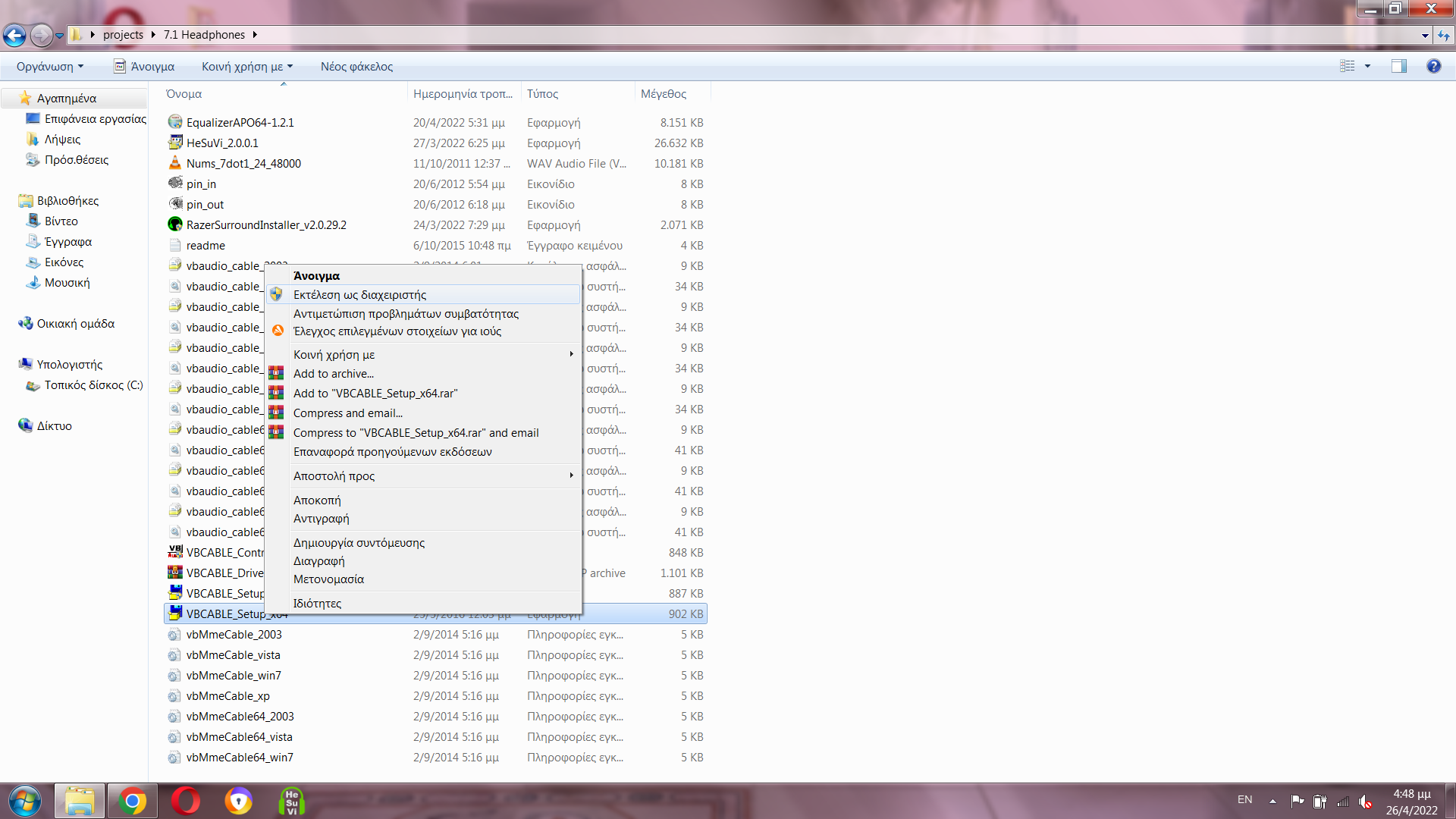Open the Οργάνωση dropdown menu
Image resolution: width=1456 pixels, height=819 pixels.
click(x=50, y=67)
